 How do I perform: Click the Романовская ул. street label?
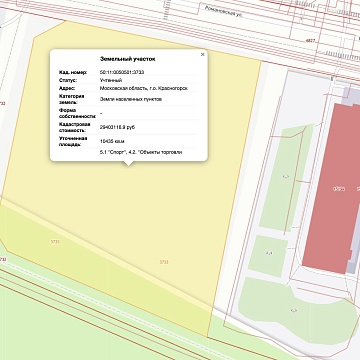(224, 12)
